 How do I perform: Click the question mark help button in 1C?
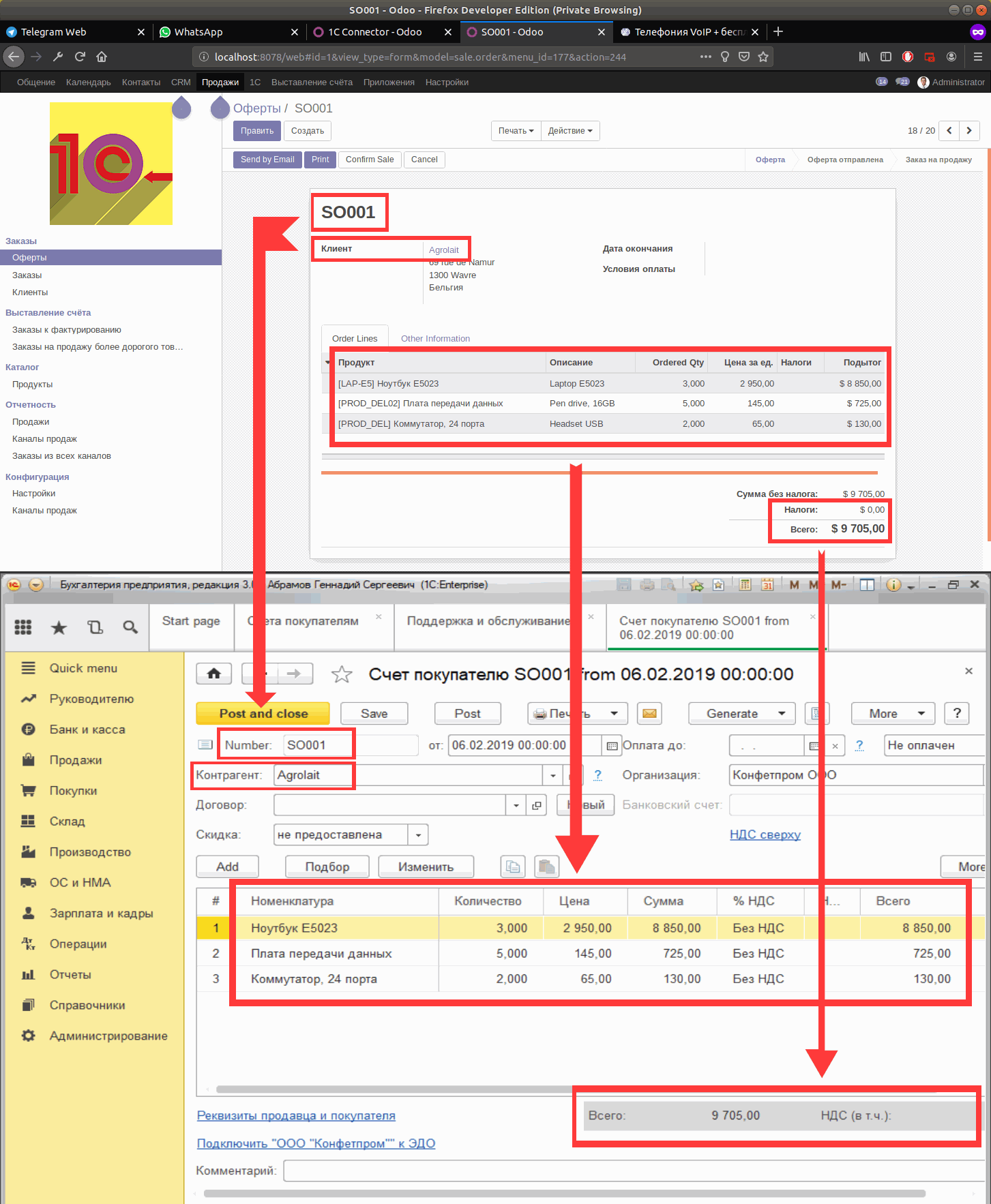(957, 713)
